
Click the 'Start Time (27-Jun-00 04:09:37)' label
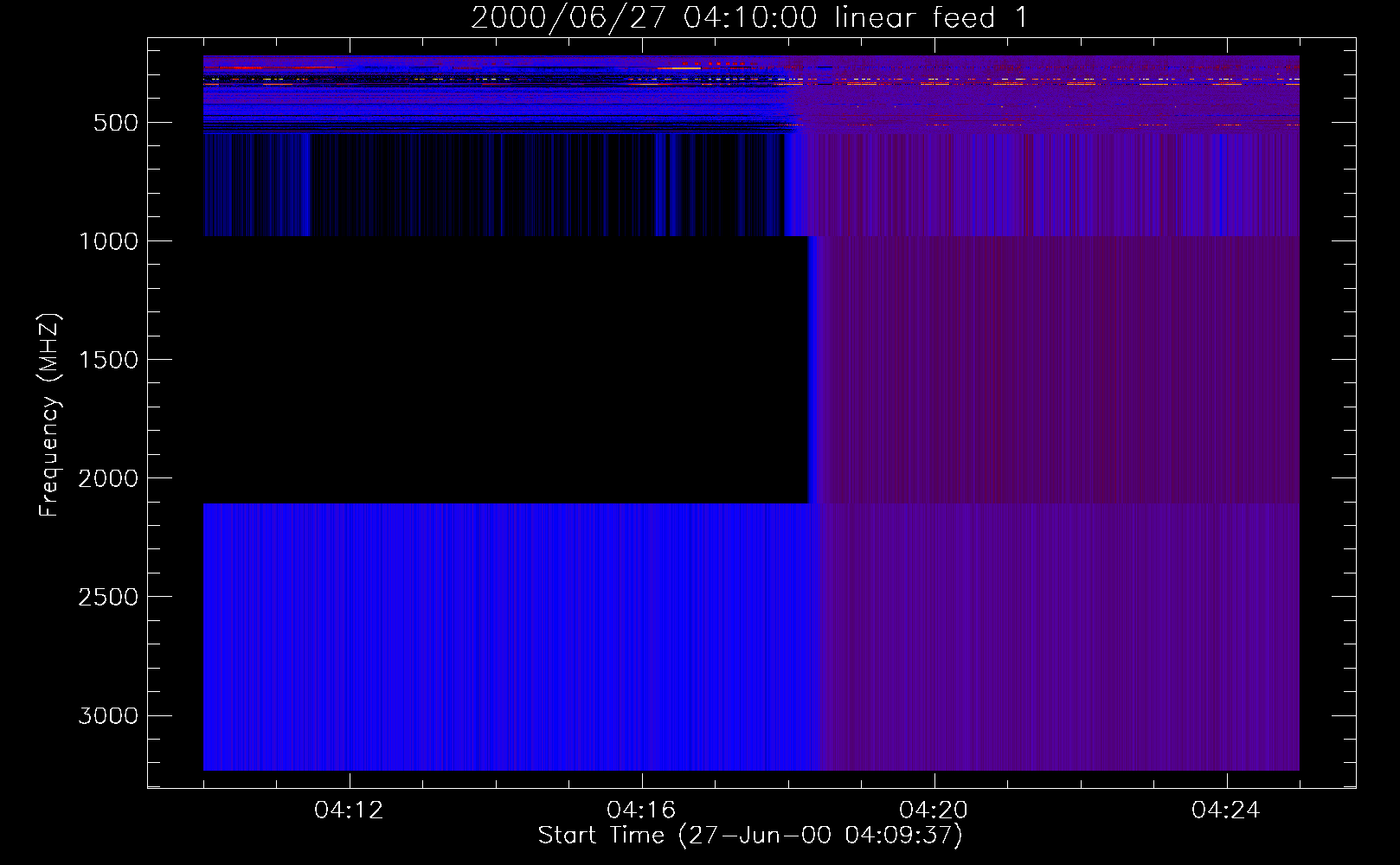(x=750, y=836)
